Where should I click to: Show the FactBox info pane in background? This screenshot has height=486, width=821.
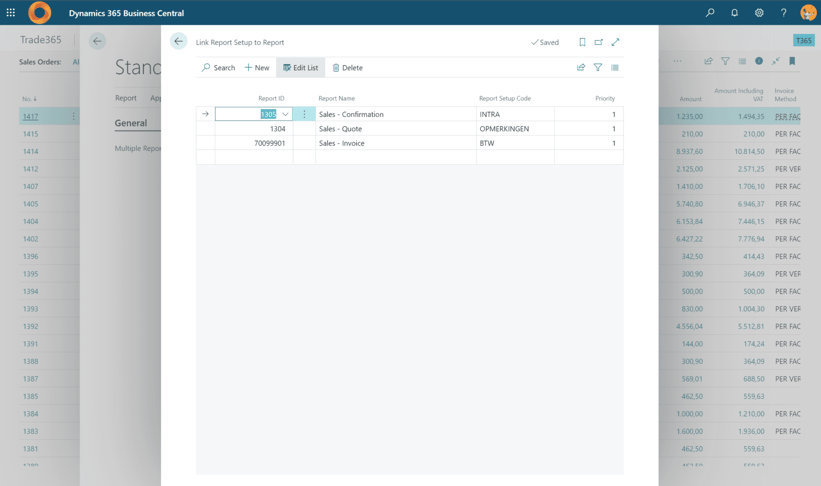pos(759,61)
